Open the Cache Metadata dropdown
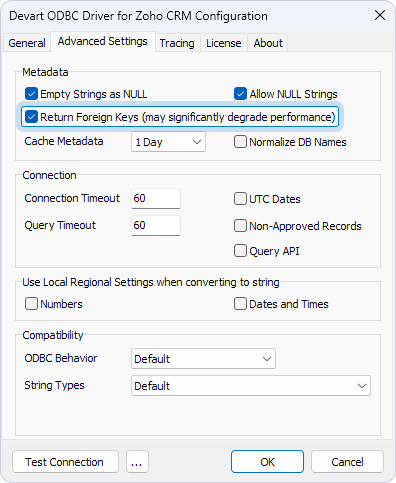 coord(168,142)
